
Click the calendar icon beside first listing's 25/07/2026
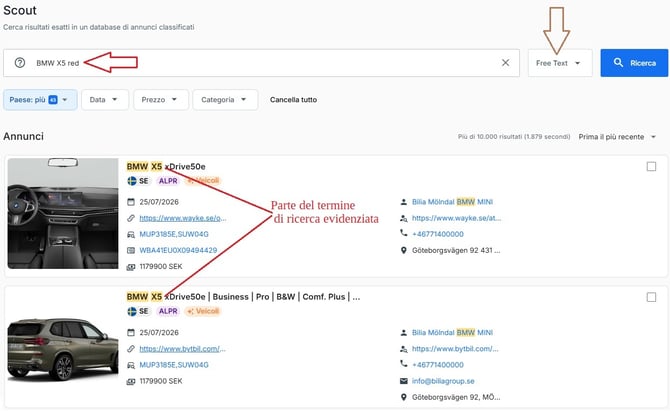pyautogui.click(x=131, y=202)
